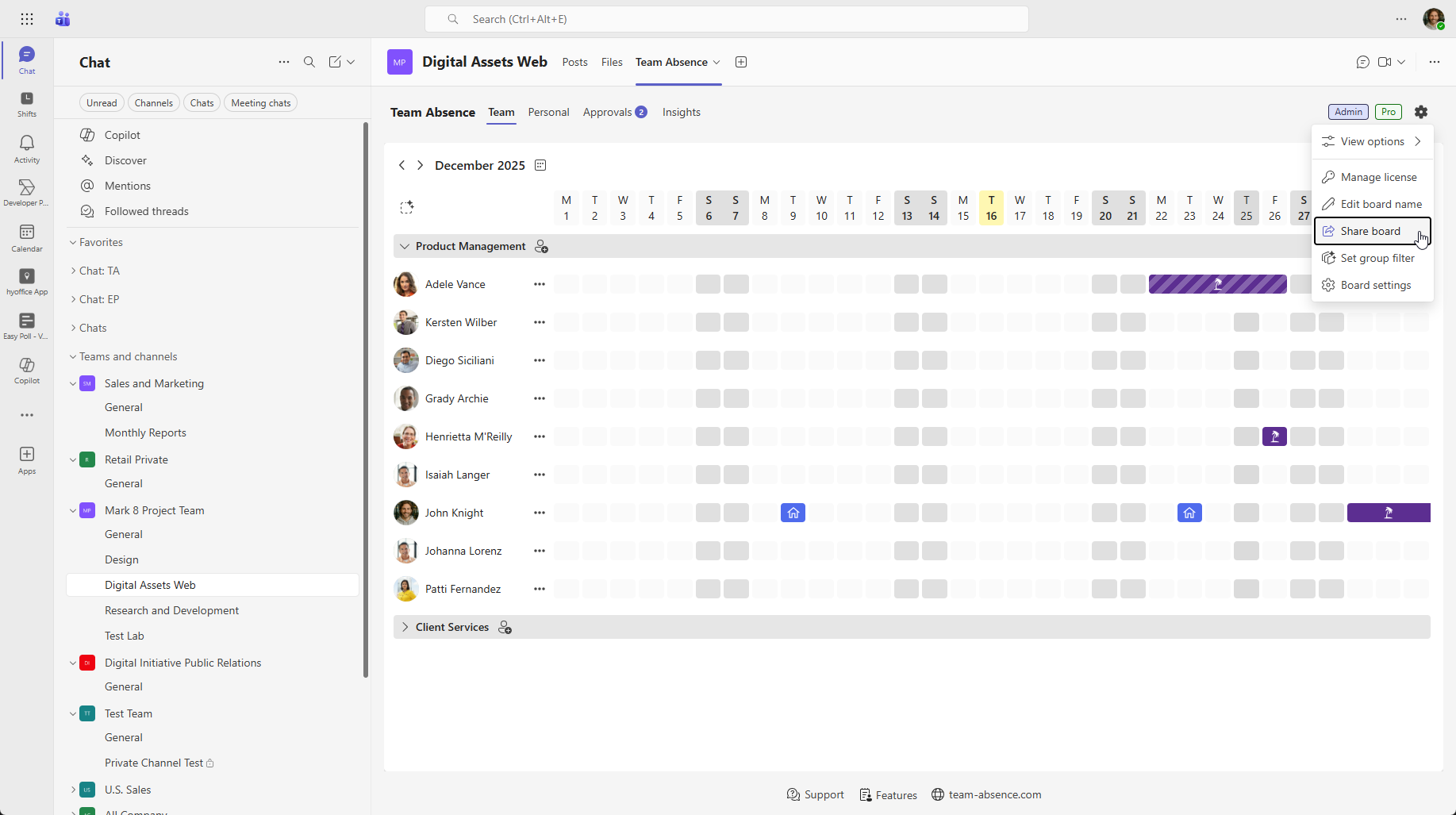
Task: Open the Calendar icon in left rail
Action: point(27,236)
